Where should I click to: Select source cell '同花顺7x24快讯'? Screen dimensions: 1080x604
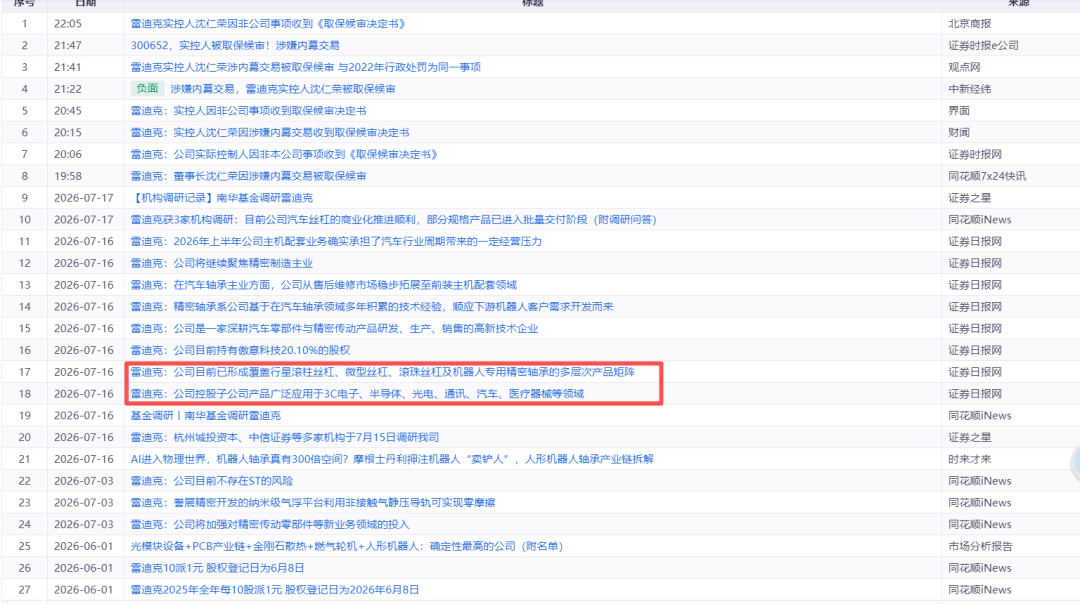pos(987,176)
